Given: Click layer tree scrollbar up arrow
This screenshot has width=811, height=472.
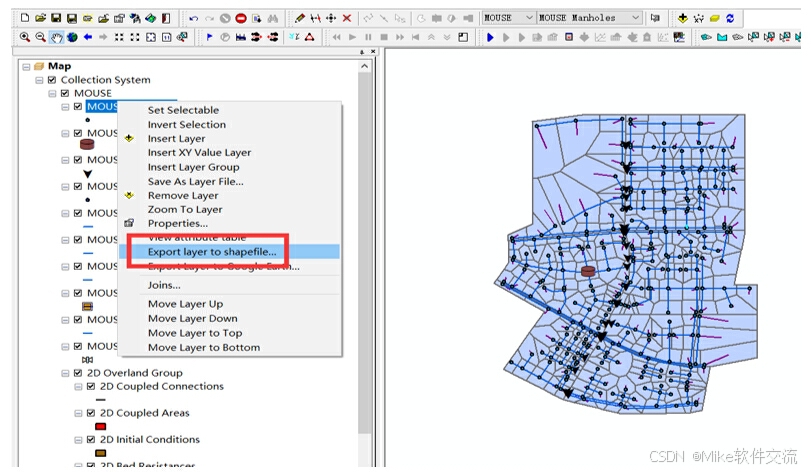Looking at the screenshot, I should [x=365, y=67].
